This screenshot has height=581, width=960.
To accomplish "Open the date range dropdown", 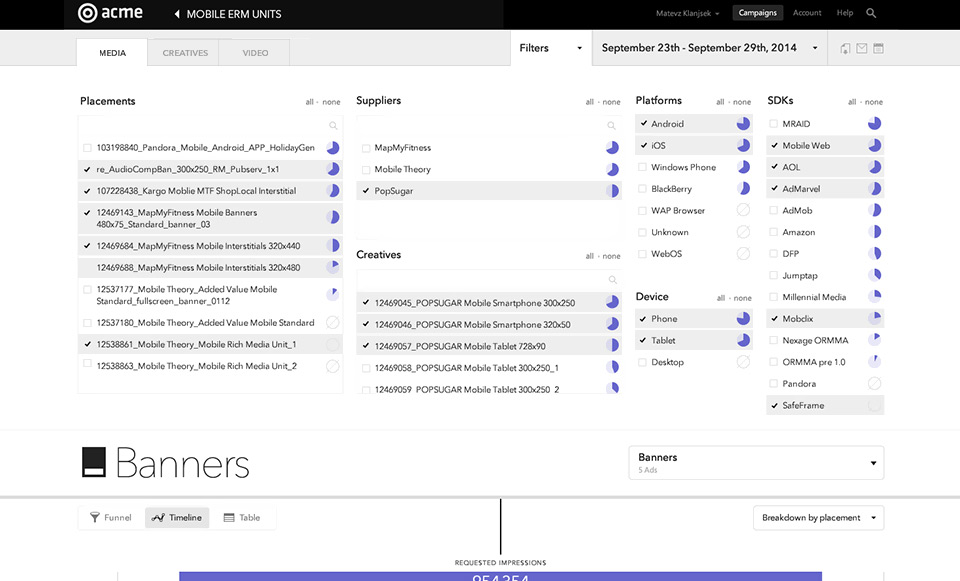I will (x=710, y=48).
